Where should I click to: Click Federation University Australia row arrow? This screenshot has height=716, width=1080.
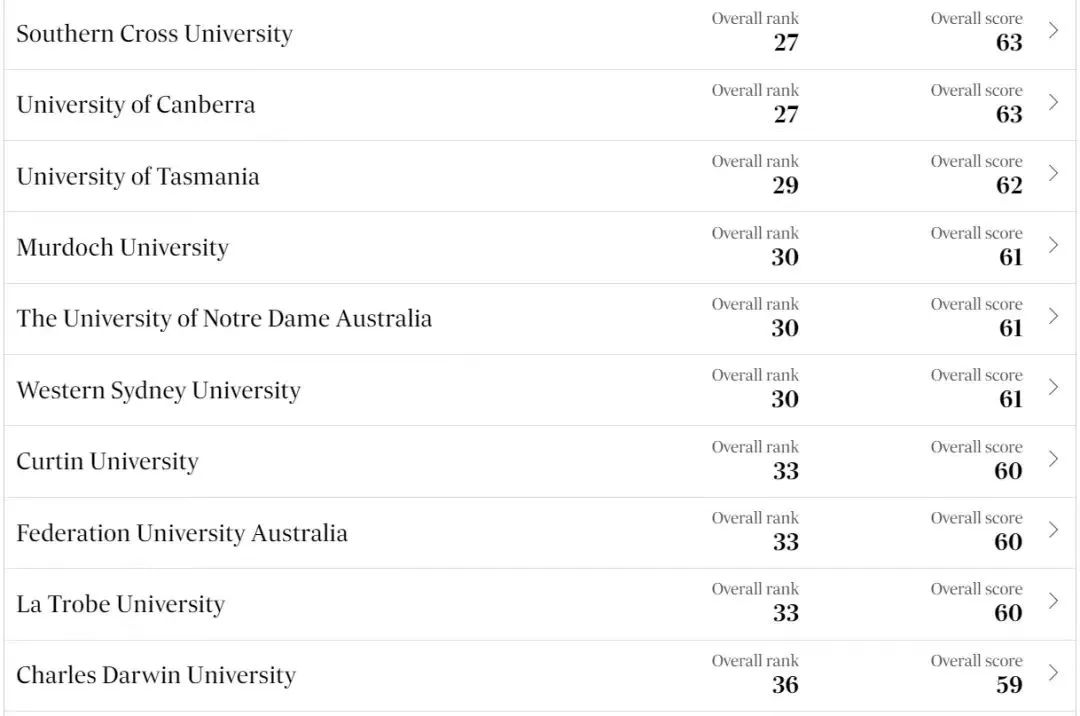point(1053,530)
